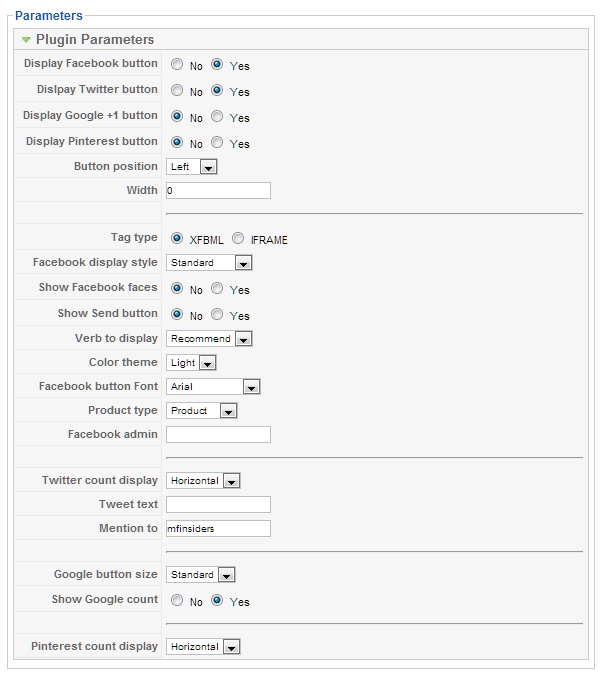
Task: Set Show Facebook faces to Yes
Action: [217, 289]
